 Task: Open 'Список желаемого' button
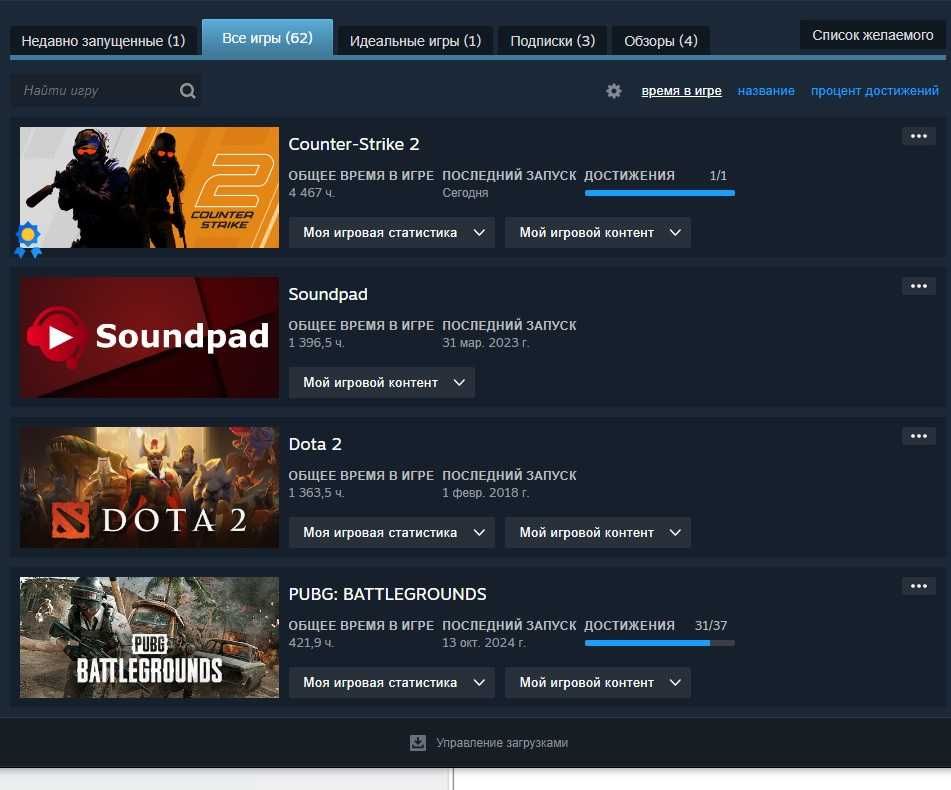click(x=873, y=35)
